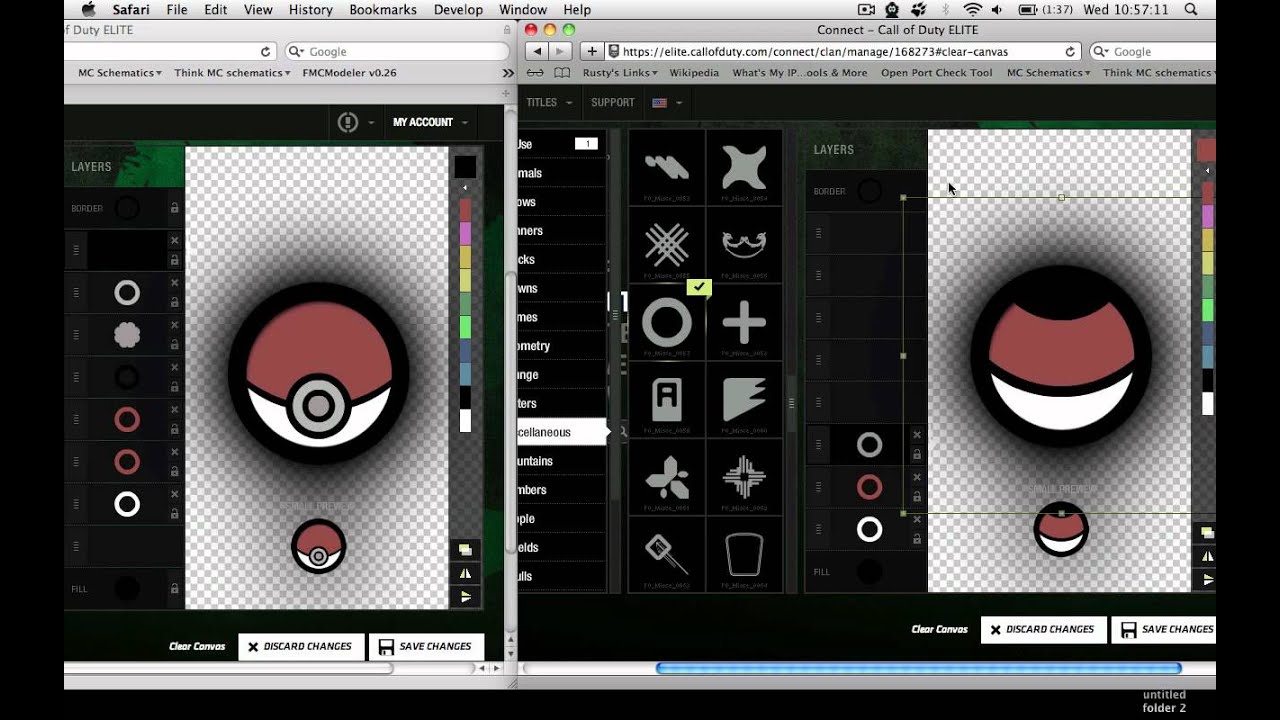Pick white swatch in right palette
This screenshot has width=1280, height=720.
click(x=1207, y=404)
